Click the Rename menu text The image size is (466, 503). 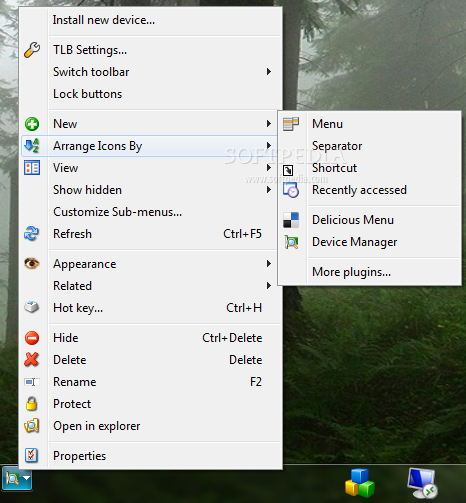click(75, 382)
